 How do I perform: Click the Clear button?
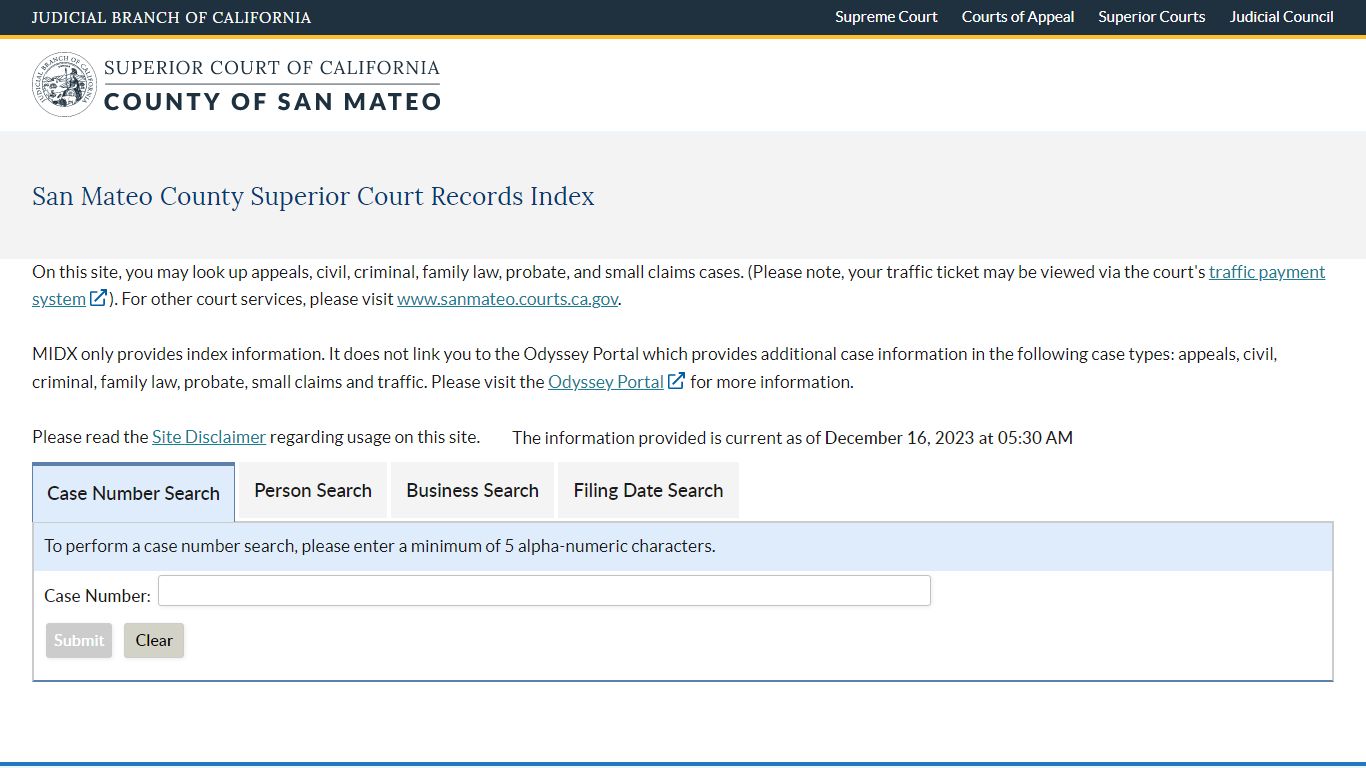pos(154,641)
